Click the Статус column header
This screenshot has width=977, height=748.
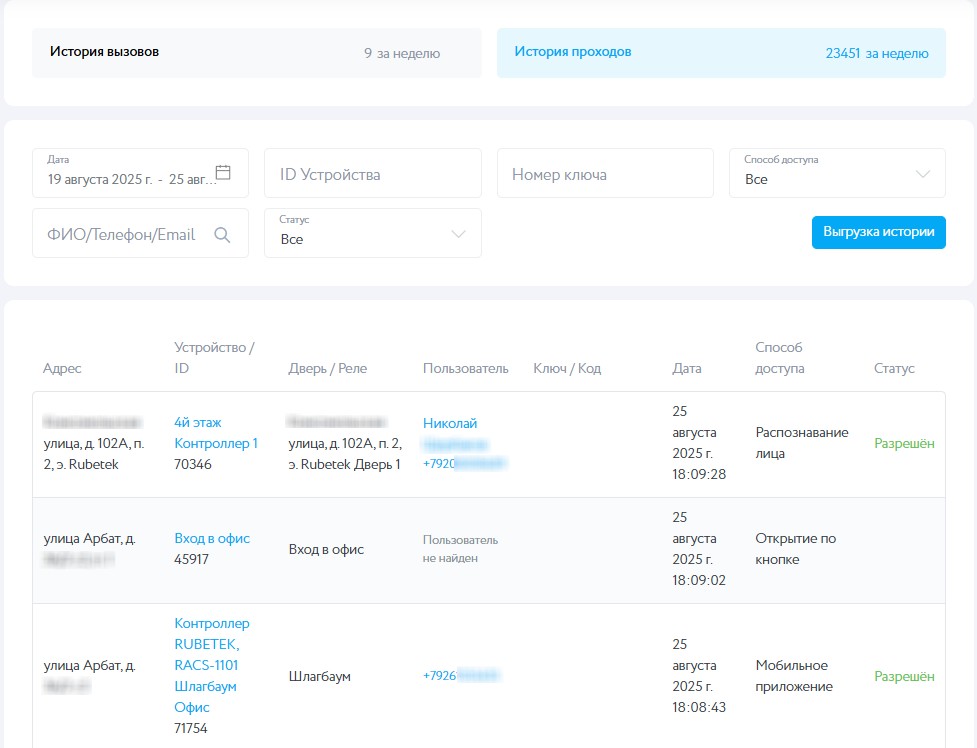click(x=893, y=368)
